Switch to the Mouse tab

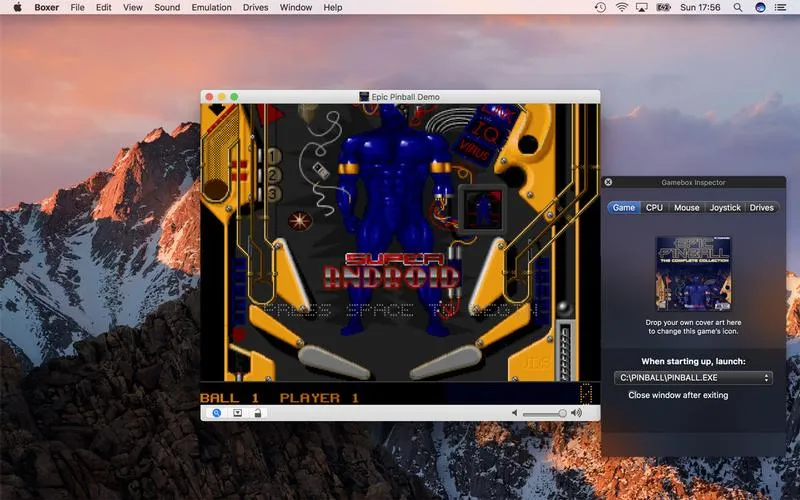[x=686, y=208]
